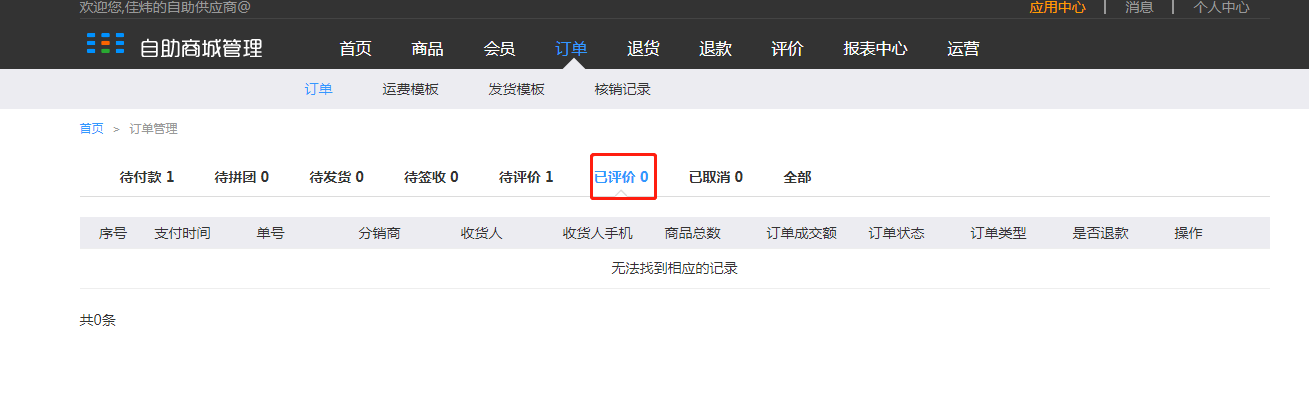Switch to the 待拼团 0 tab
The image size is (1309, 412).
pos(242,177)
